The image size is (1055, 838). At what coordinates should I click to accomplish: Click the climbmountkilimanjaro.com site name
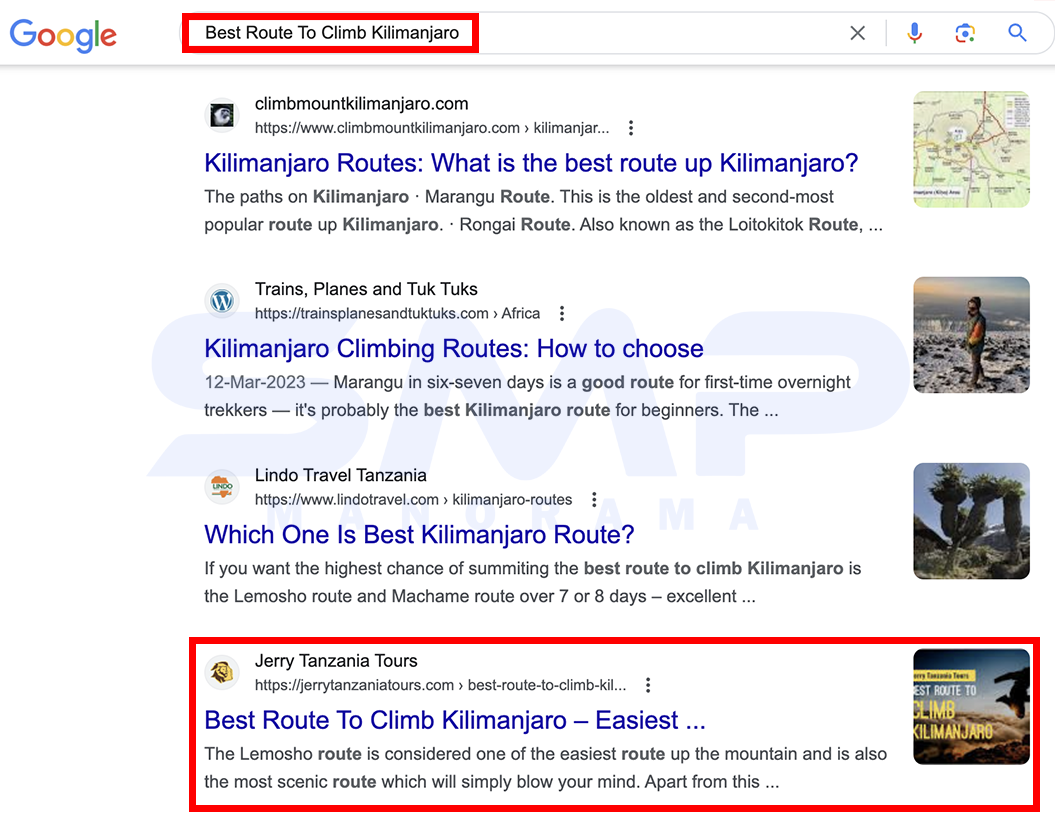coord(361,104)
